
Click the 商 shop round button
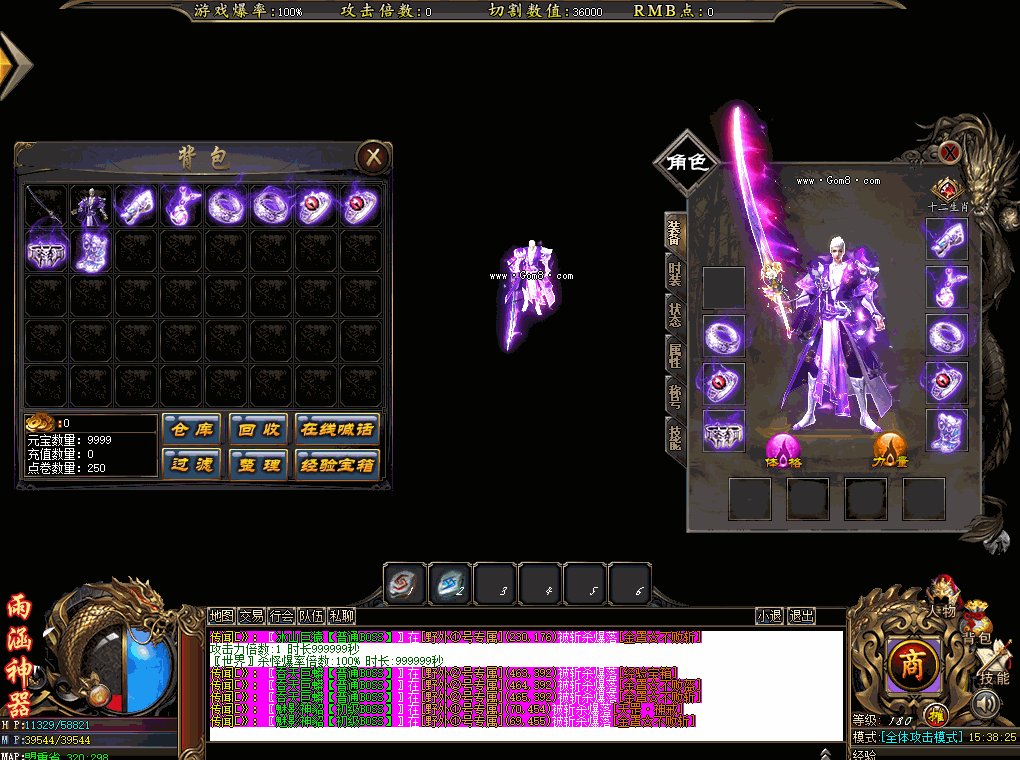[x=912, y=664]
